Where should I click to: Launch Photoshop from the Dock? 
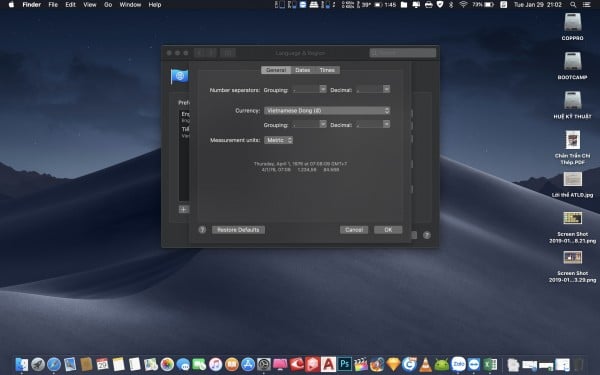click(x=344, y=364)
